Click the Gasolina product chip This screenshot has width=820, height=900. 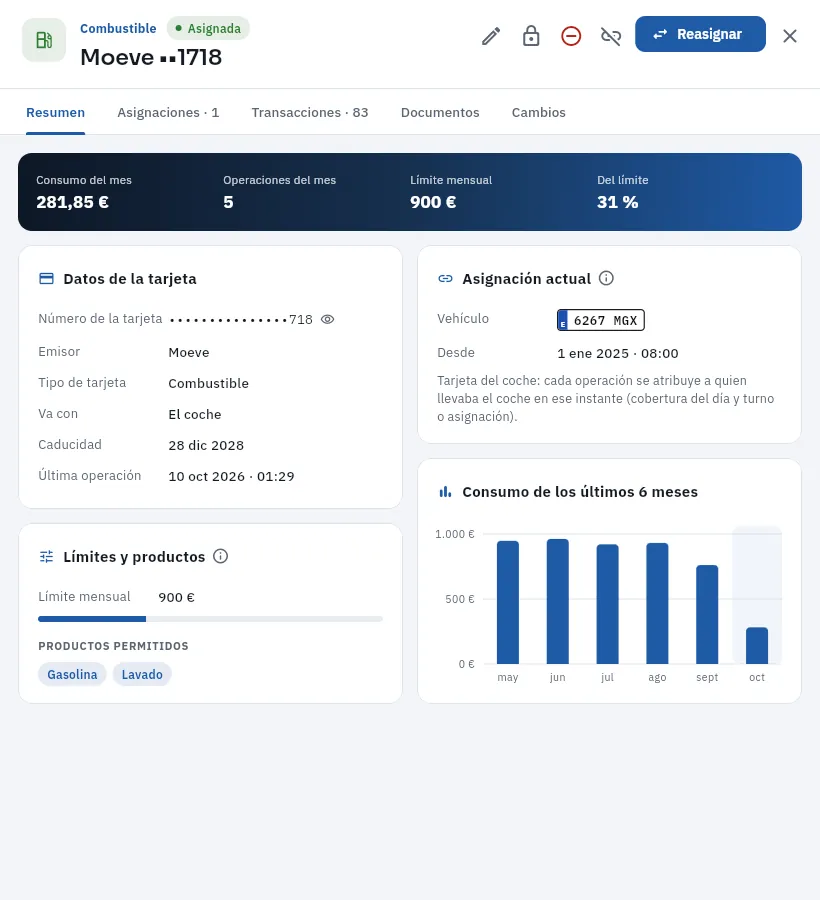72,674
